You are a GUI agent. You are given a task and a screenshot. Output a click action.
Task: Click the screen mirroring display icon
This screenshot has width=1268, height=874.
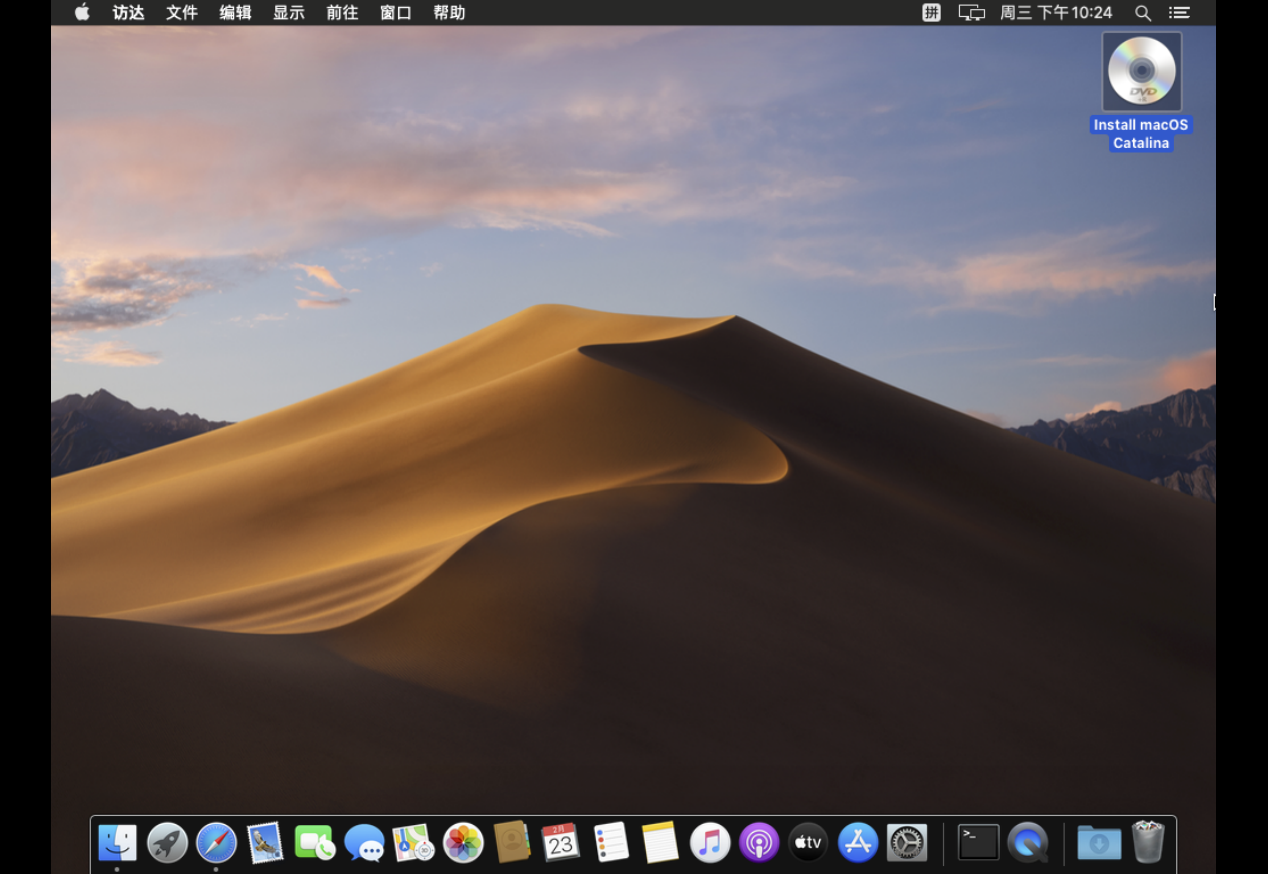[x=972, y=13]
